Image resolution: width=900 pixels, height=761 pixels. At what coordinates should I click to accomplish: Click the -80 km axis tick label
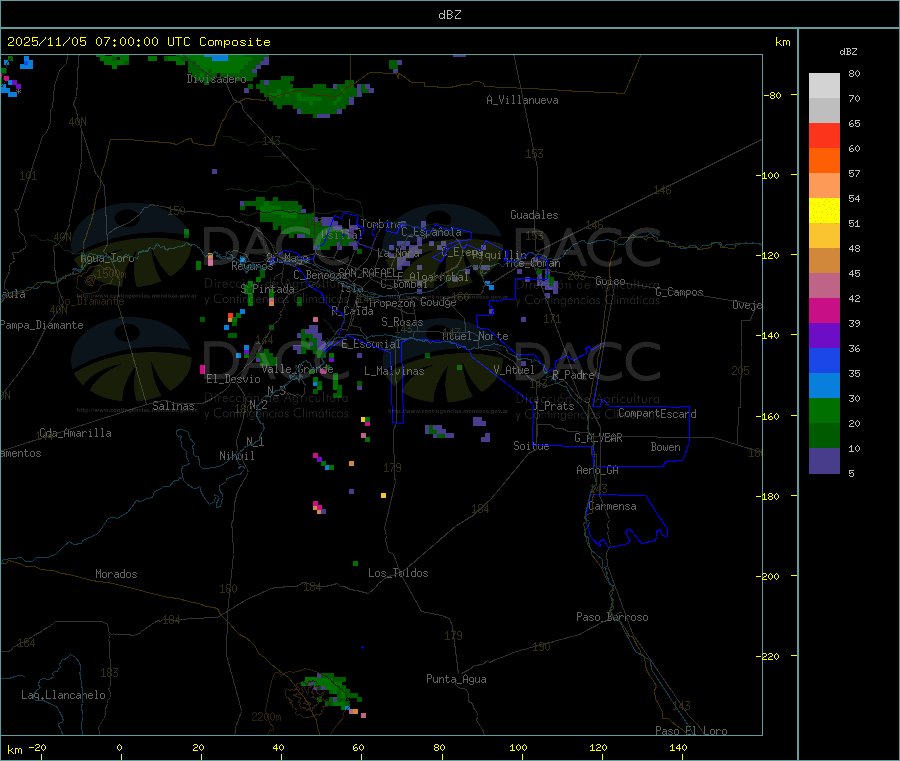pos(773,95)
